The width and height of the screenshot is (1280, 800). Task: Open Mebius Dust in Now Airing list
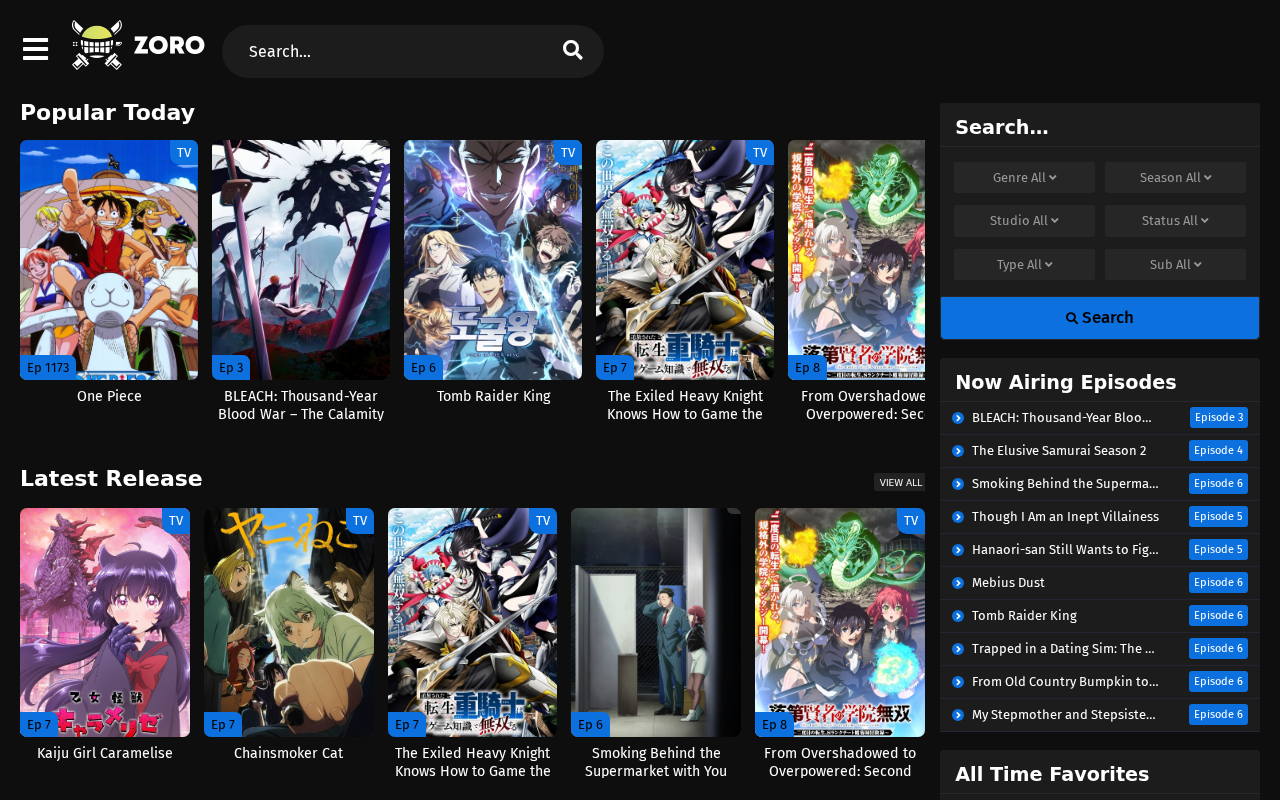pos(1008,583)
